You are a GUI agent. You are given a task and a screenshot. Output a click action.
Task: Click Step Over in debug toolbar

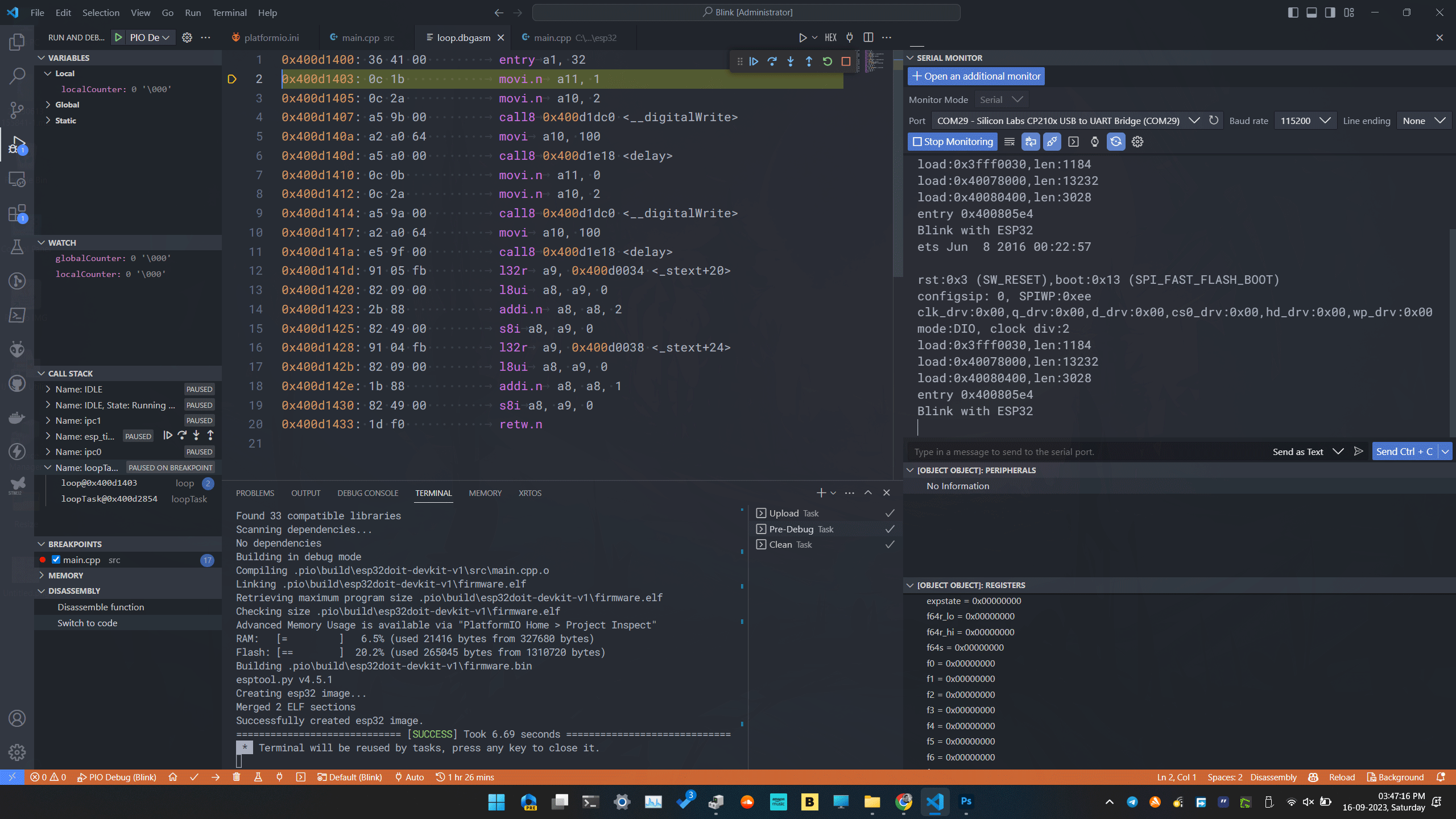pyautogui.click(x=772, y=61)
